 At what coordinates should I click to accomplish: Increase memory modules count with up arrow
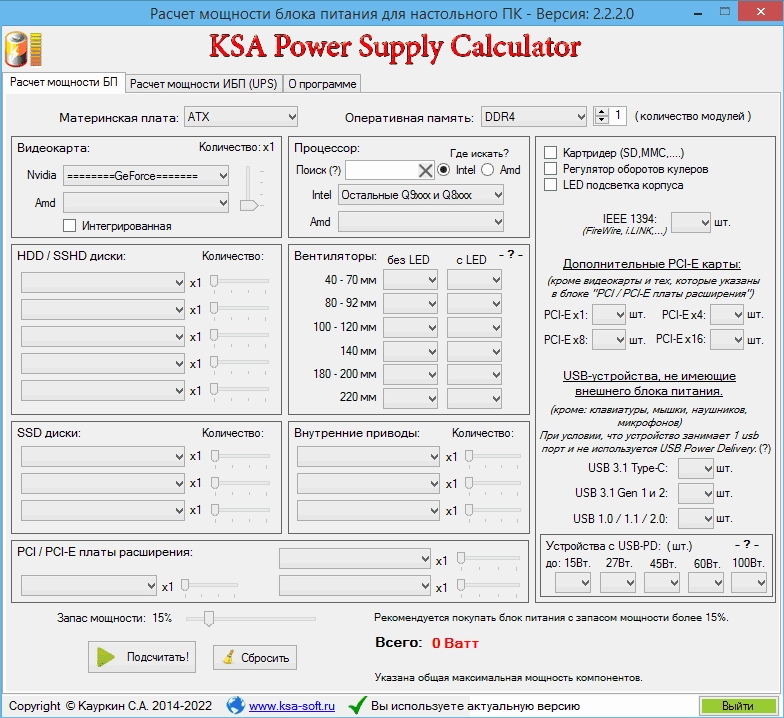point(602,112)
